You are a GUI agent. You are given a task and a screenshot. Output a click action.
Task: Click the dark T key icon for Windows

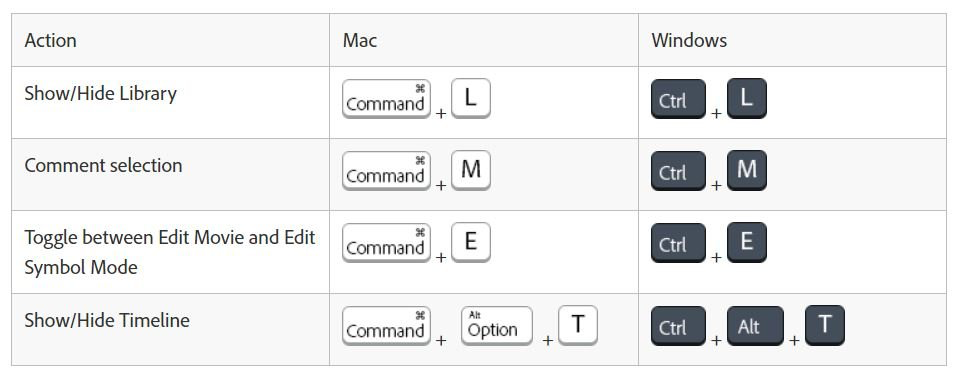click(825, 325)
